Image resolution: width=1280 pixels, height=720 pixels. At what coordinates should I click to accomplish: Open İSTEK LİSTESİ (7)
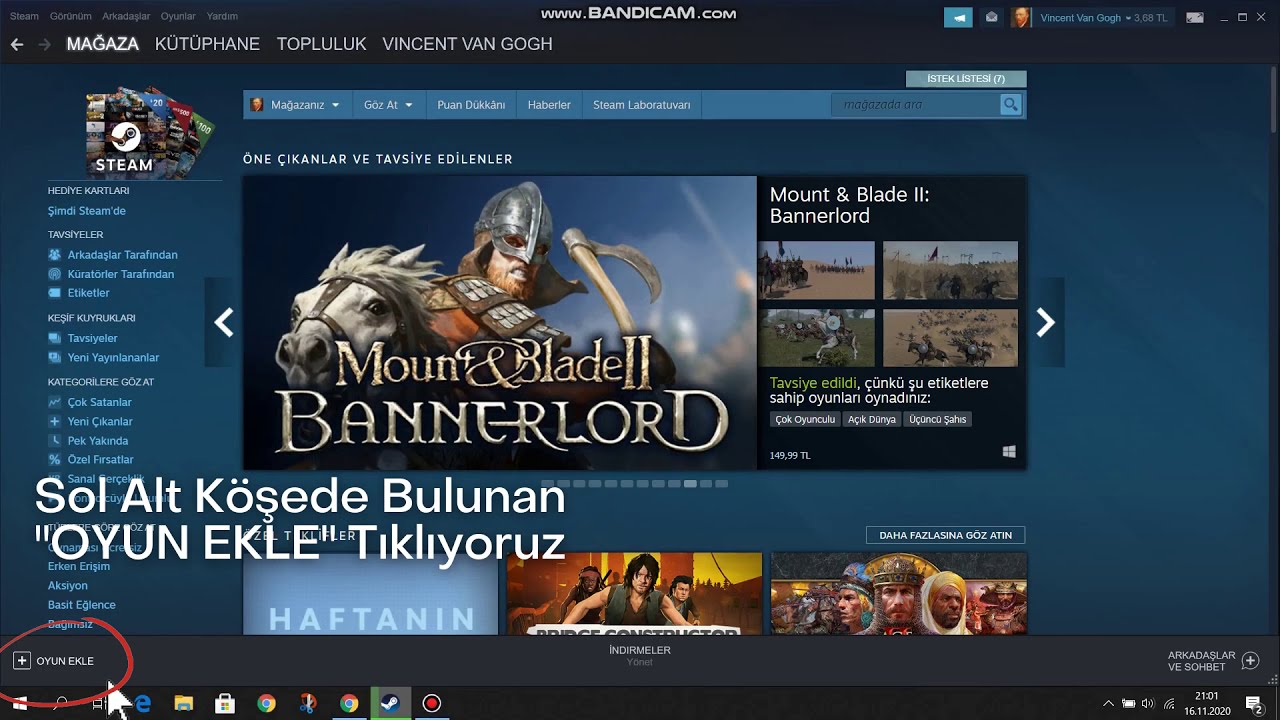pyautogui.click(x=965, y=78)
